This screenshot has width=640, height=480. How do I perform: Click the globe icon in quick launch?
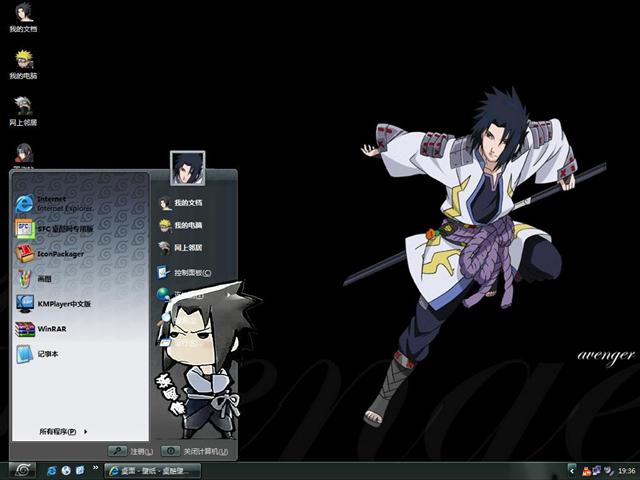(66, 471)
